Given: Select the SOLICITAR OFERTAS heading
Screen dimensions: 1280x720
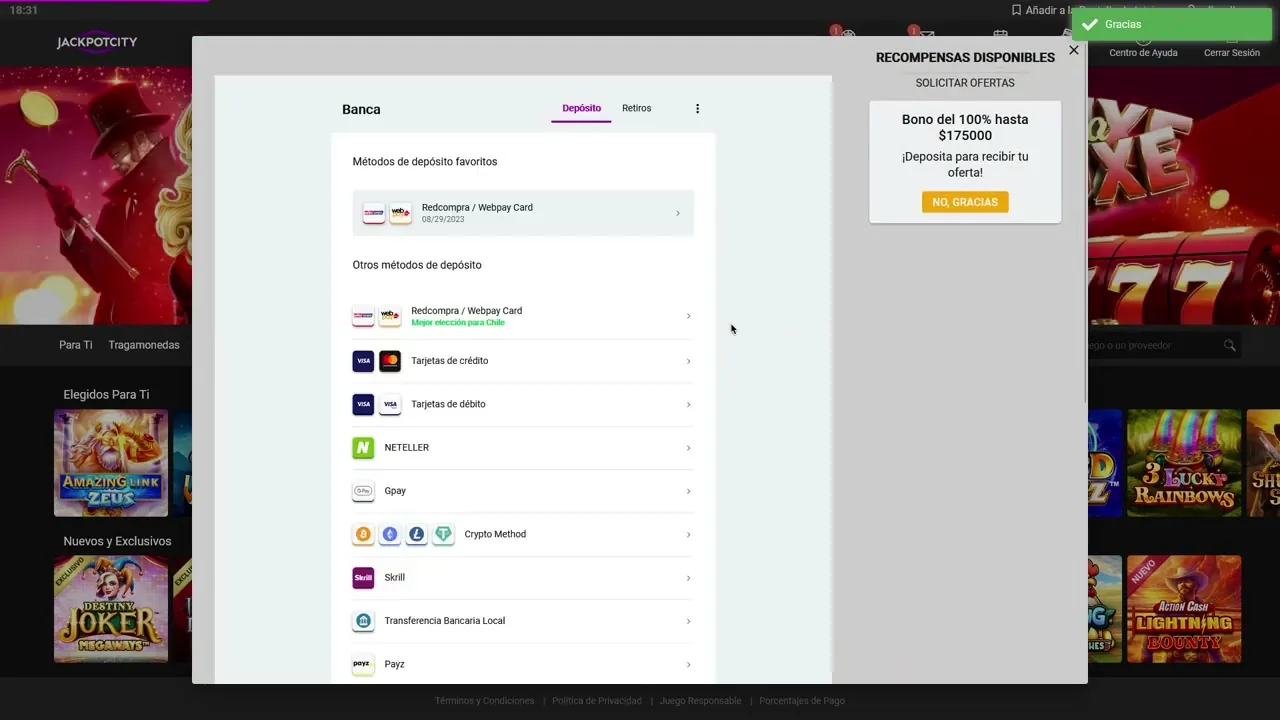Looking at the screenshot, I should pos(965,83).
